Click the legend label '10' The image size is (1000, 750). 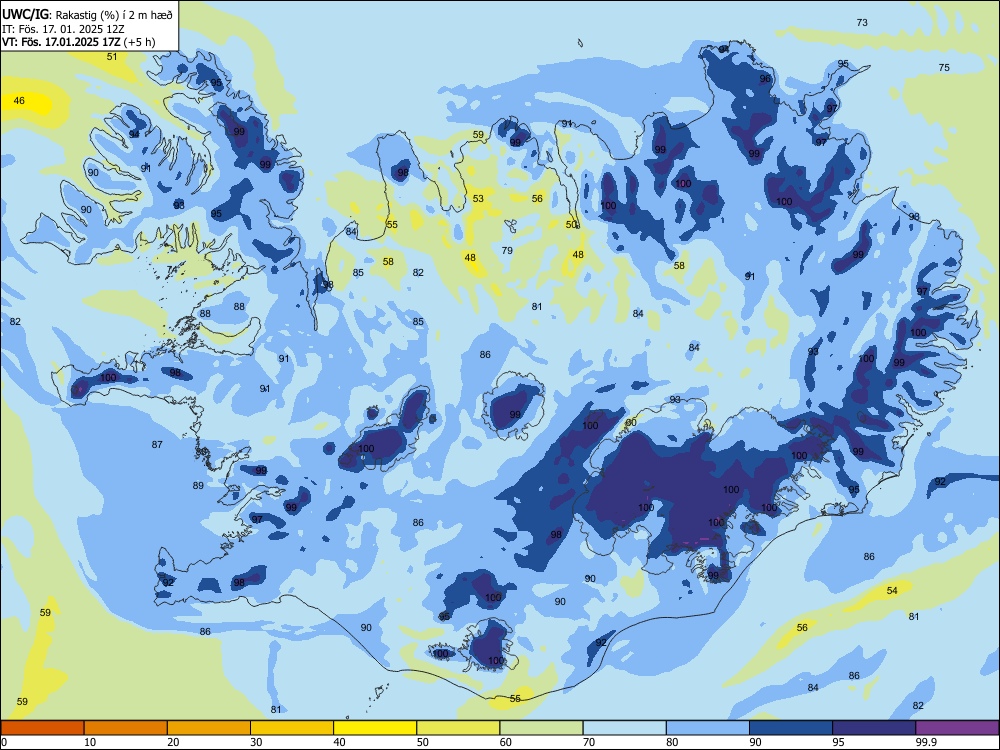90,742
